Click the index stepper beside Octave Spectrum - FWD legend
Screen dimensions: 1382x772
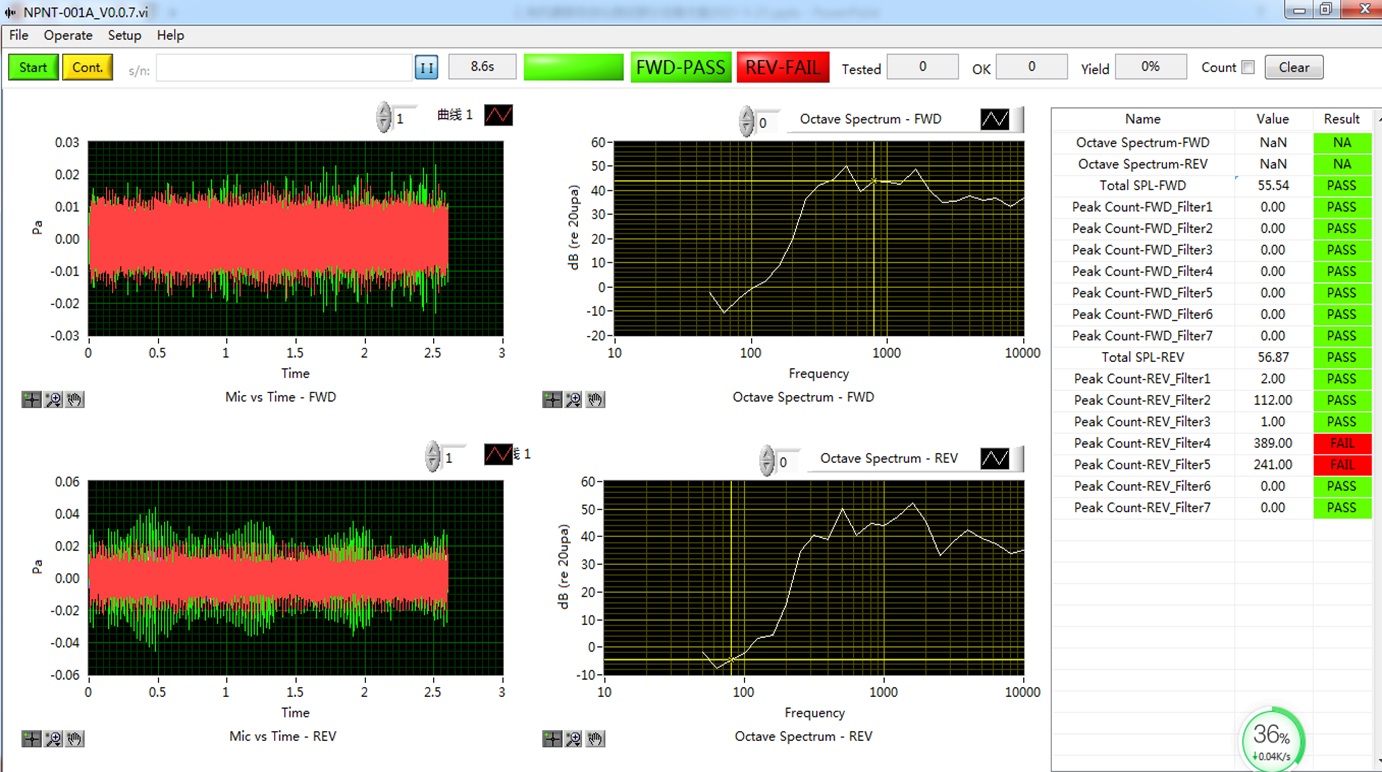point(747,122)
